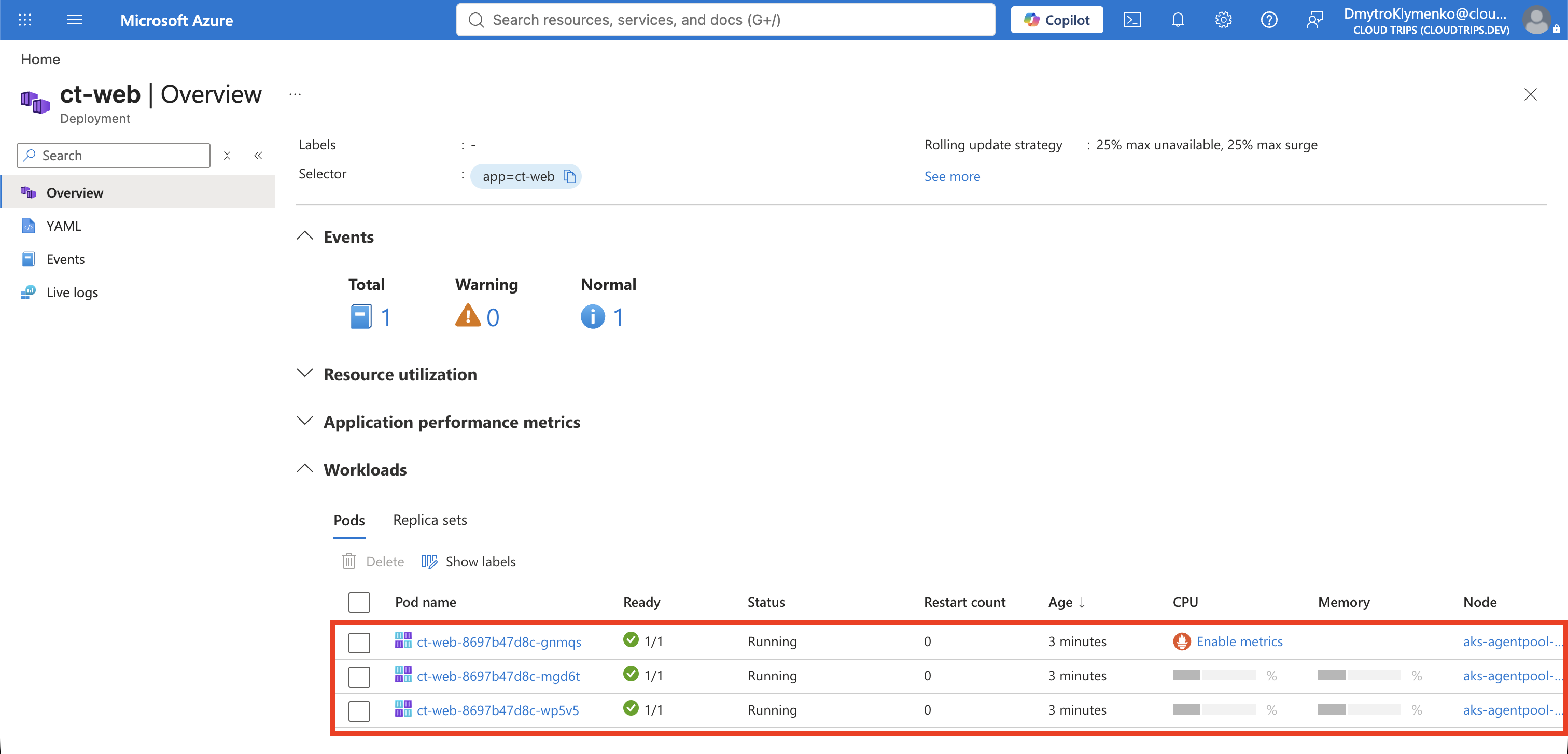Click the global search resources field

click(725, 20)
